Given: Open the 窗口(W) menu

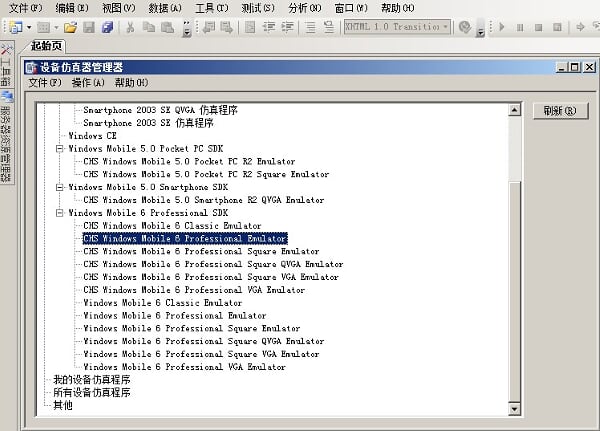Looking at the screenshot, I should pos(351,8).
